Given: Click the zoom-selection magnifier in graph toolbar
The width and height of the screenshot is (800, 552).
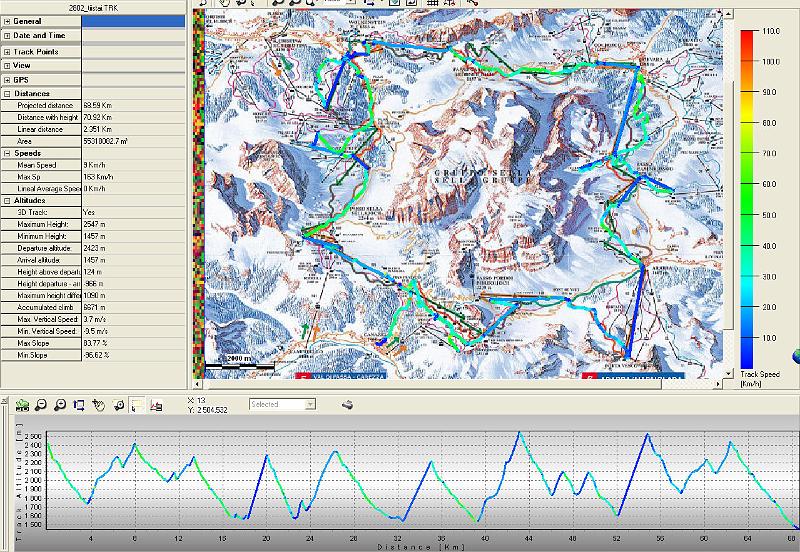Looking at the screenshot, I should [118, 406].
